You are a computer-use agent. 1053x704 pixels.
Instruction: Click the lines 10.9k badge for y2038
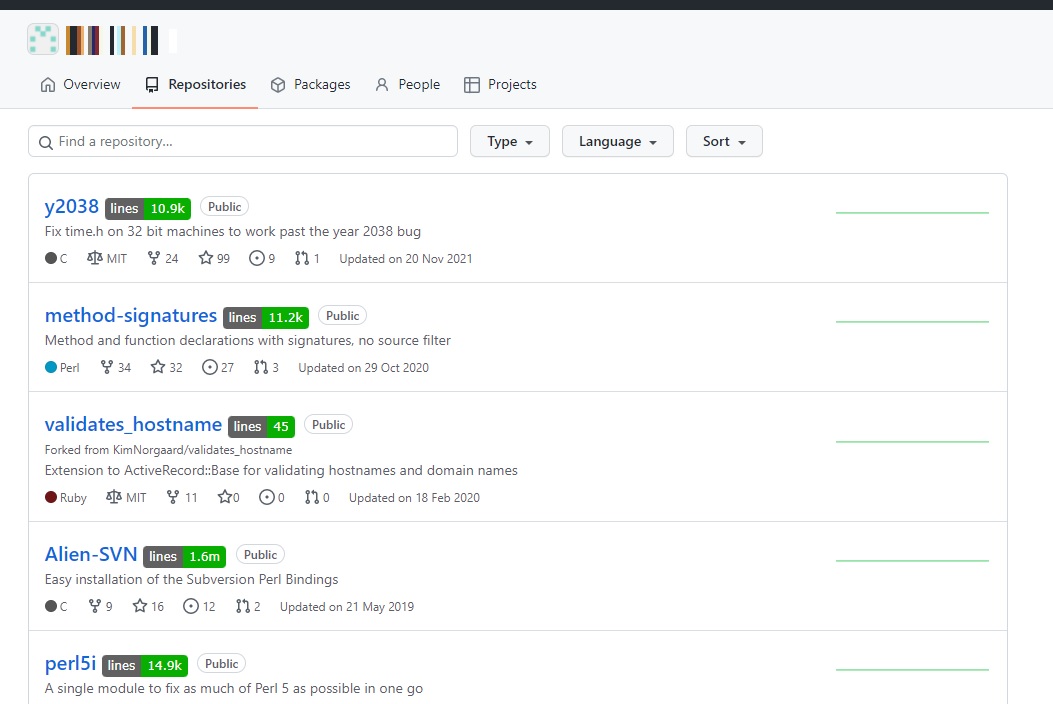click(148, 208)
